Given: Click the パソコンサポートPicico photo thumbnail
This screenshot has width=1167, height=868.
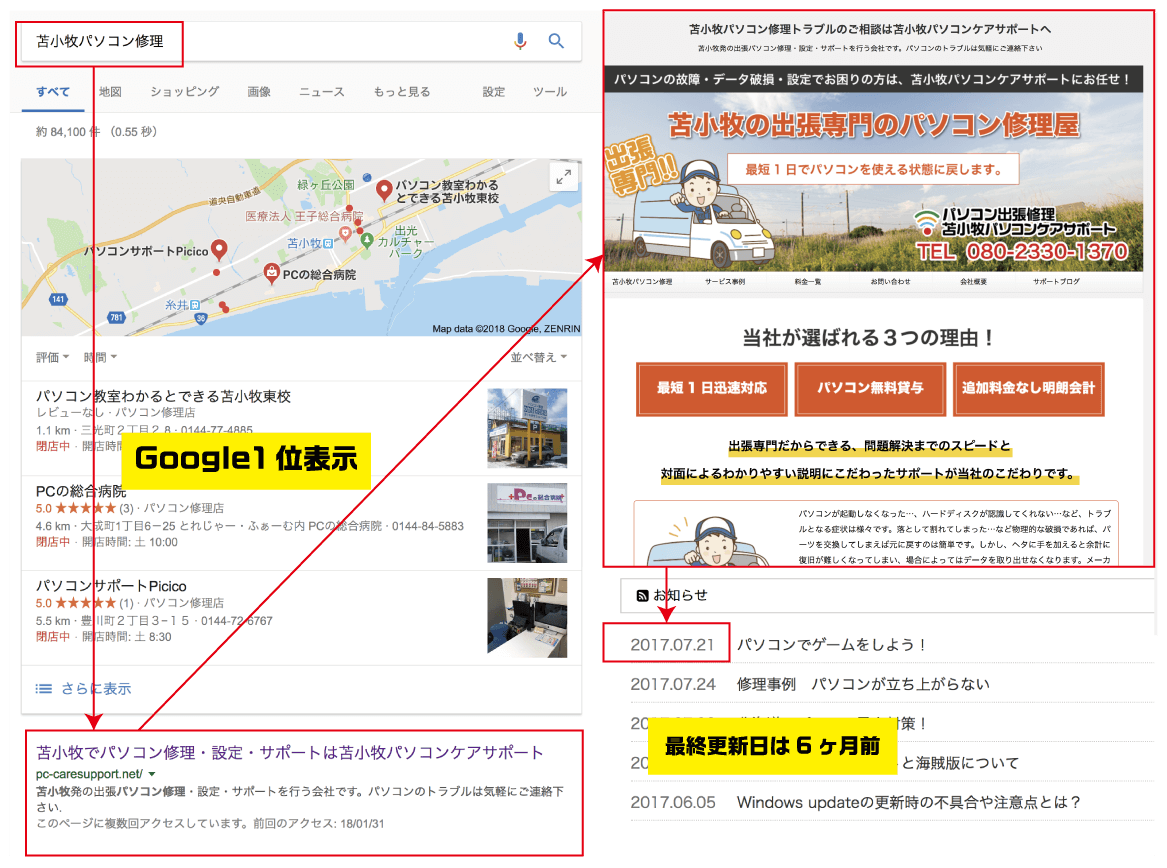Looking at the screenshot, I should 527,618.
